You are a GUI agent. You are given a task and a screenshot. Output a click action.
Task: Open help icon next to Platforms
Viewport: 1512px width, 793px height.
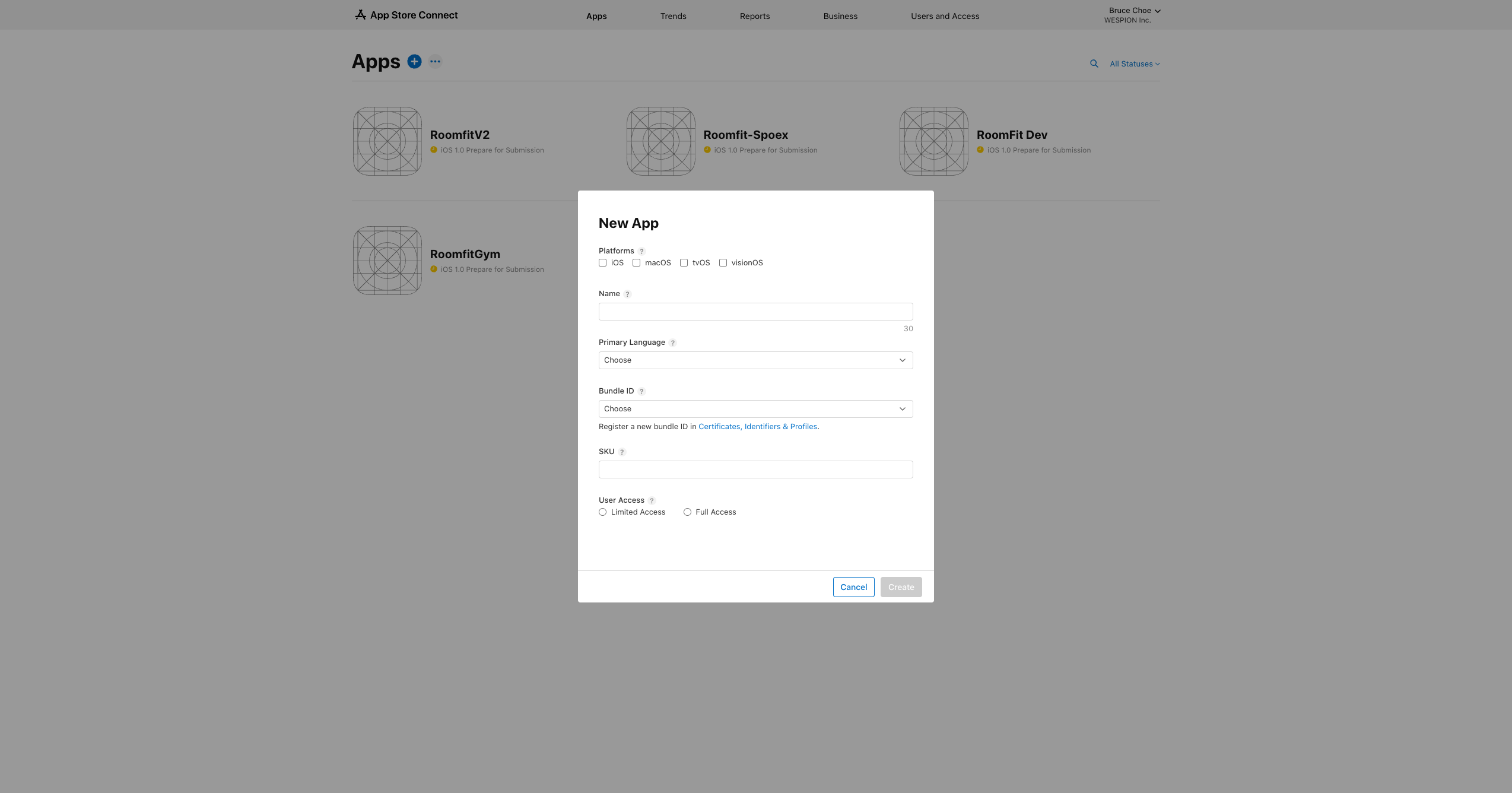[641, 252]
